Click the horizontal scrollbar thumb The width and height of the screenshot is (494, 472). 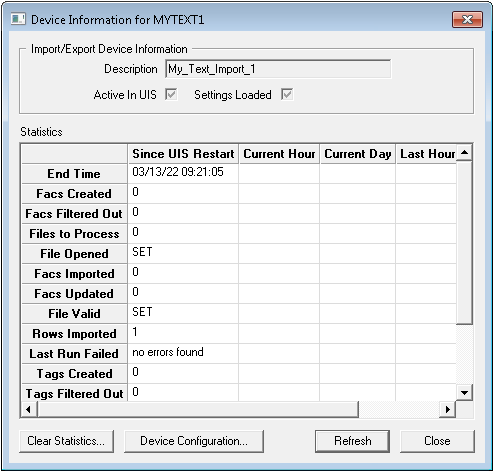pyautogui.click(x=198, y=409)
